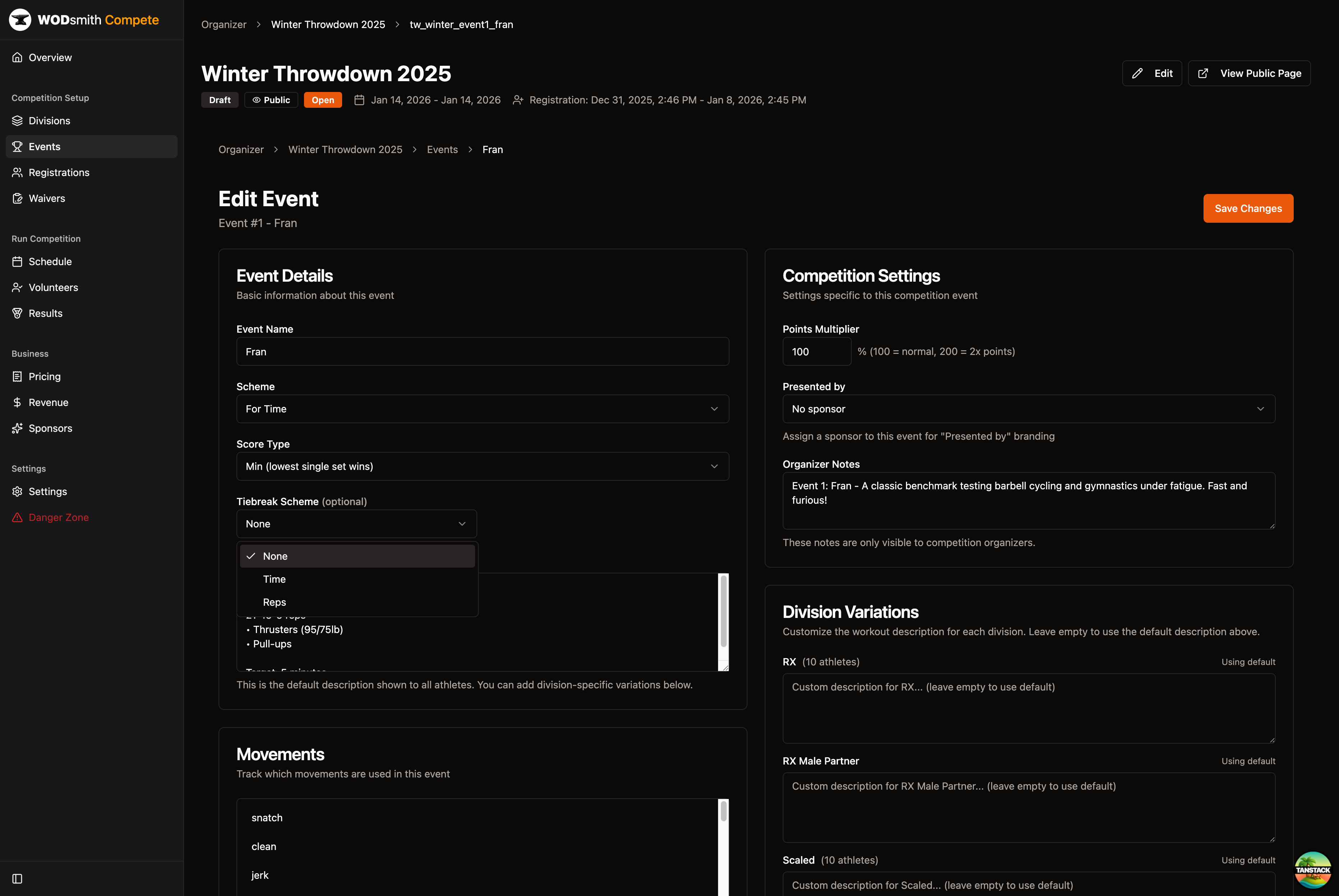Click the Overview home icon
Viewport: 1339px width, 896px height.
(17, 57)
